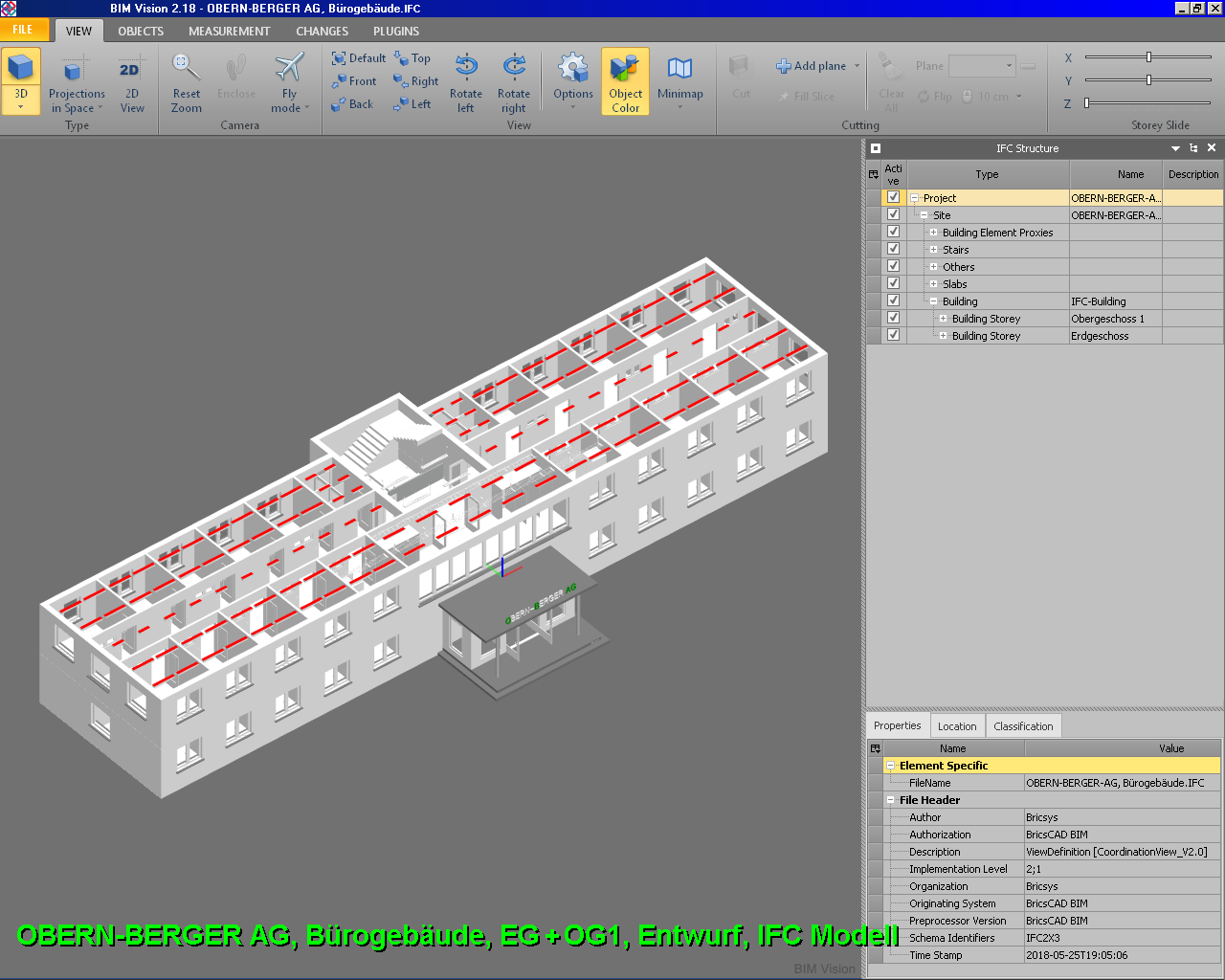Close the IFC Structure panel
This screenshot has height=980, width=1225.
point(1212,148)
